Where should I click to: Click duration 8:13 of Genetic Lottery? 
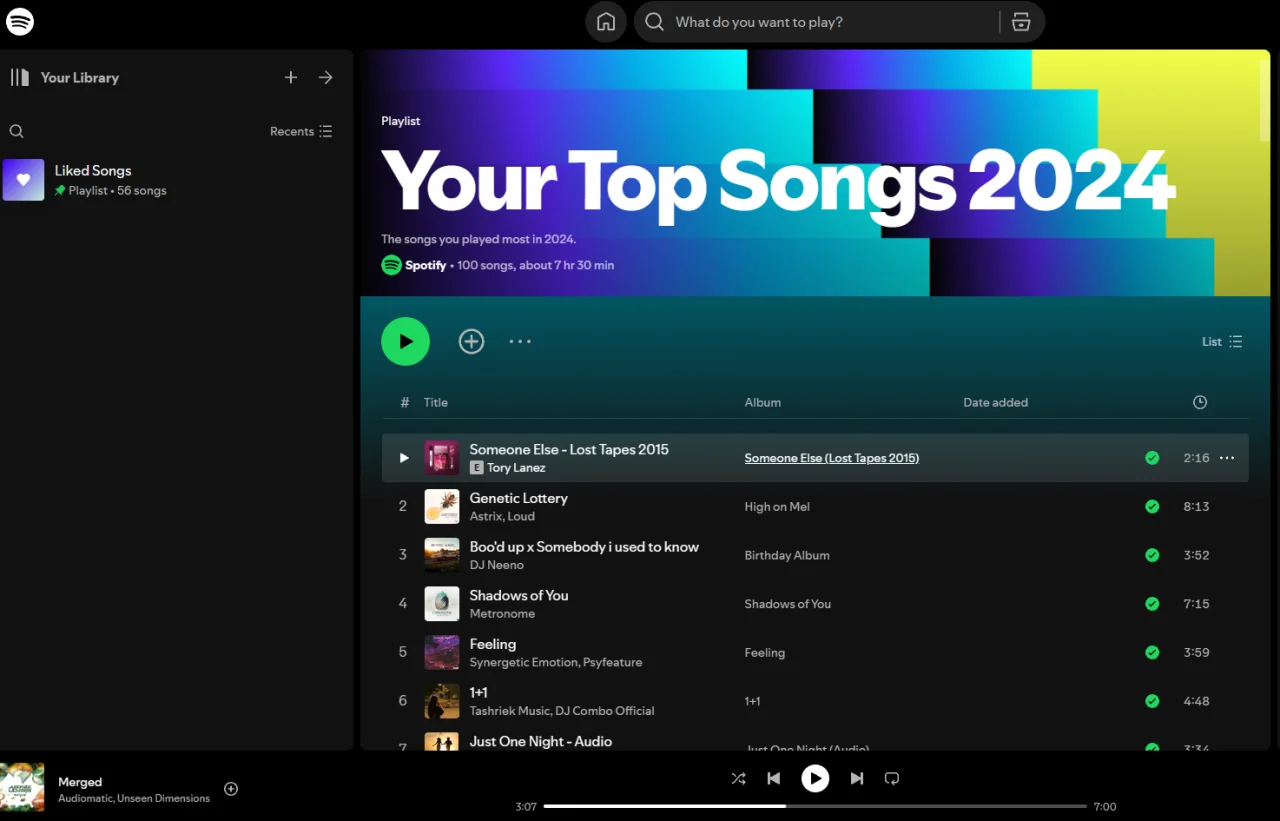[1196, 507]
